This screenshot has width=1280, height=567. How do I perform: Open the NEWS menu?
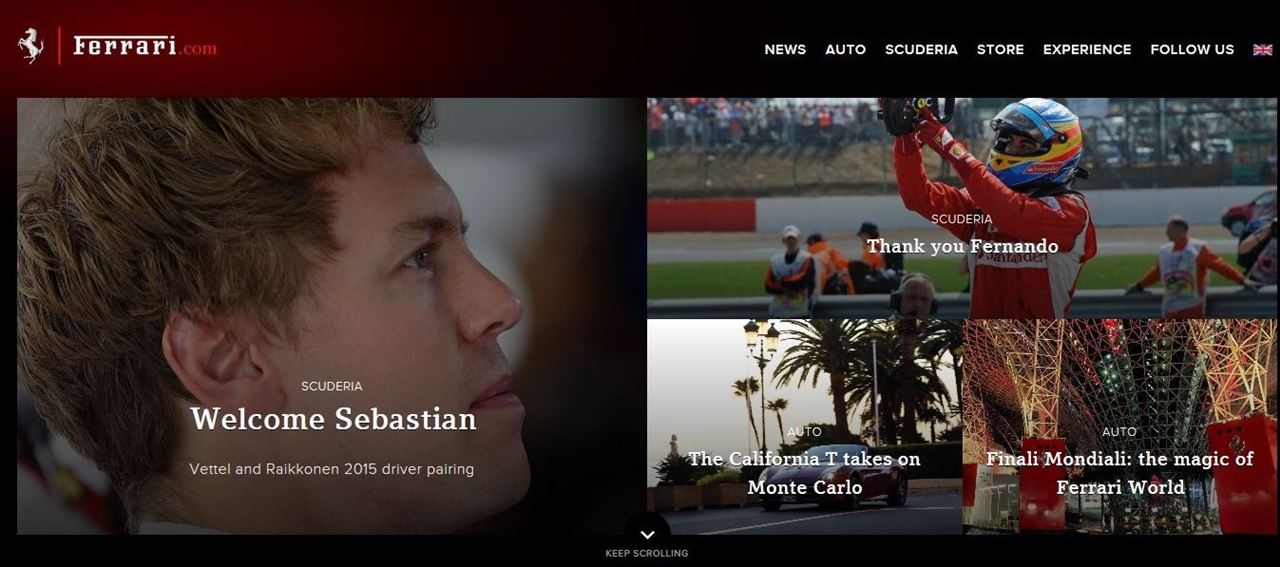(x=785, y=49)
